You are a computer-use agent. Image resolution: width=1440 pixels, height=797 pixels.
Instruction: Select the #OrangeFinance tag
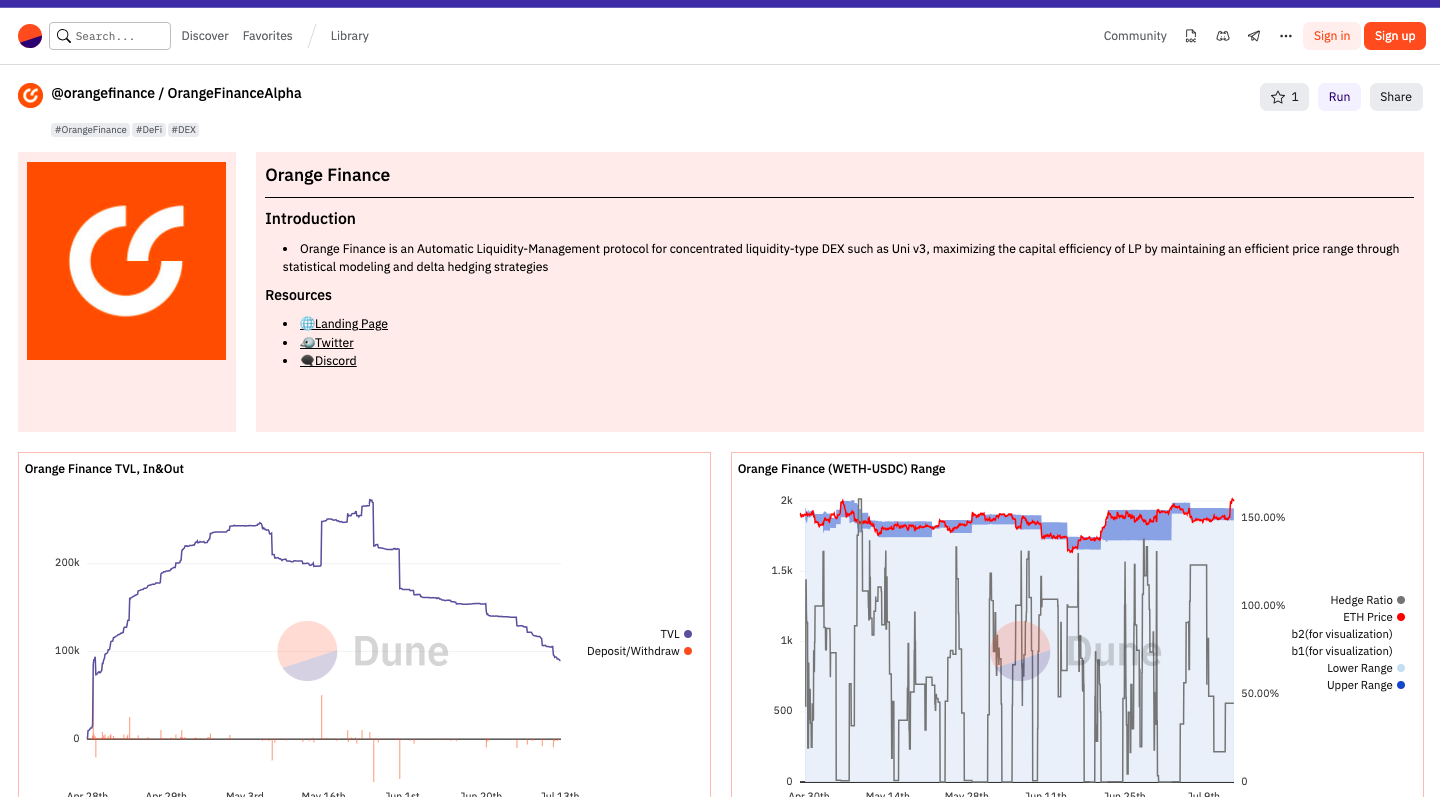click(x=91, y=130)
